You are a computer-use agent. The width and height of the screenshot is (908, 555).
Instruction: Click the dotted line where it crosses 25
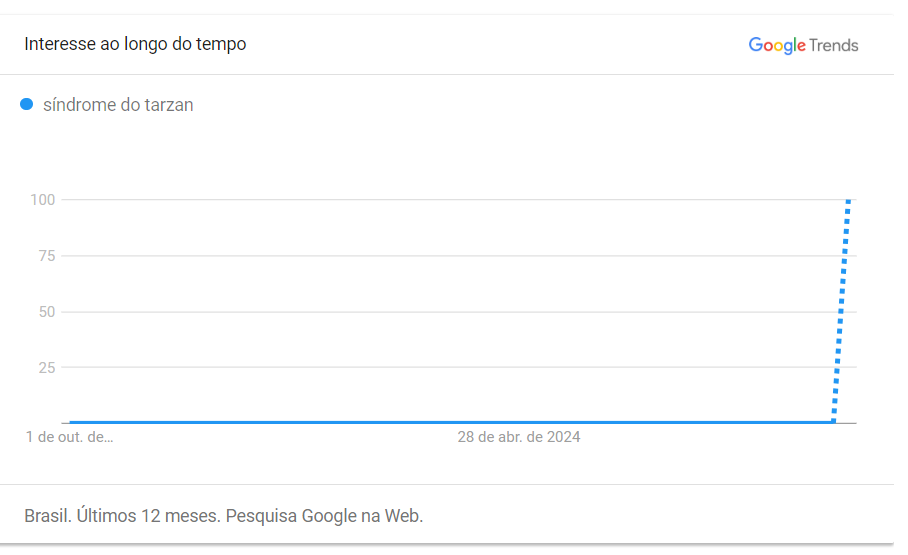tap(837, 367)
